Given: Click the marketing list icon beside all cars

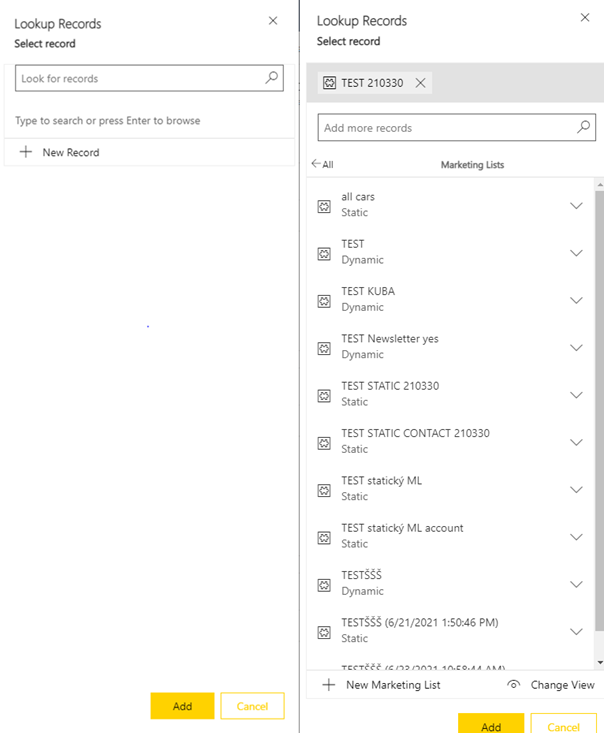Looking at the screenshot, I should click(x=324, y=206).
